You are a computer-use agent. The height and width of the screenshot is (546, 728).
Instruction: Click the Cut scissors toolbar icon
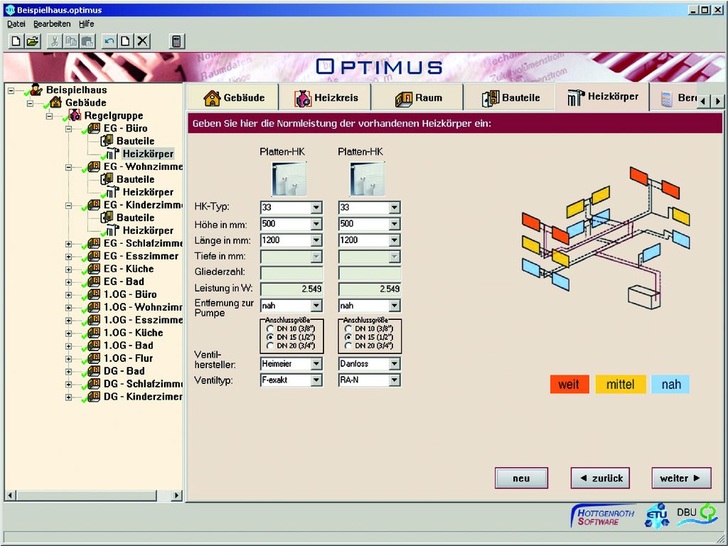click(54, 41)
